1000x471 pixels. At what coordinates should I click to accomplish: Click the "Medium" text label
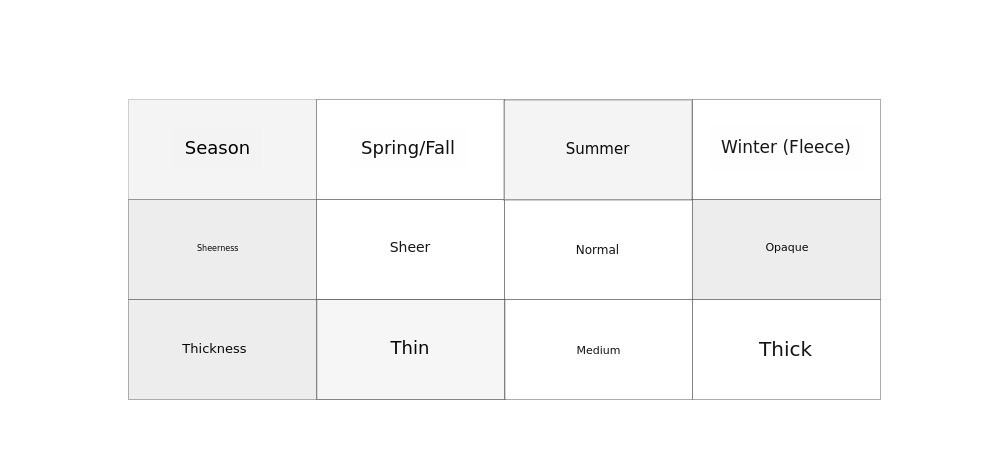coord(598,351)
